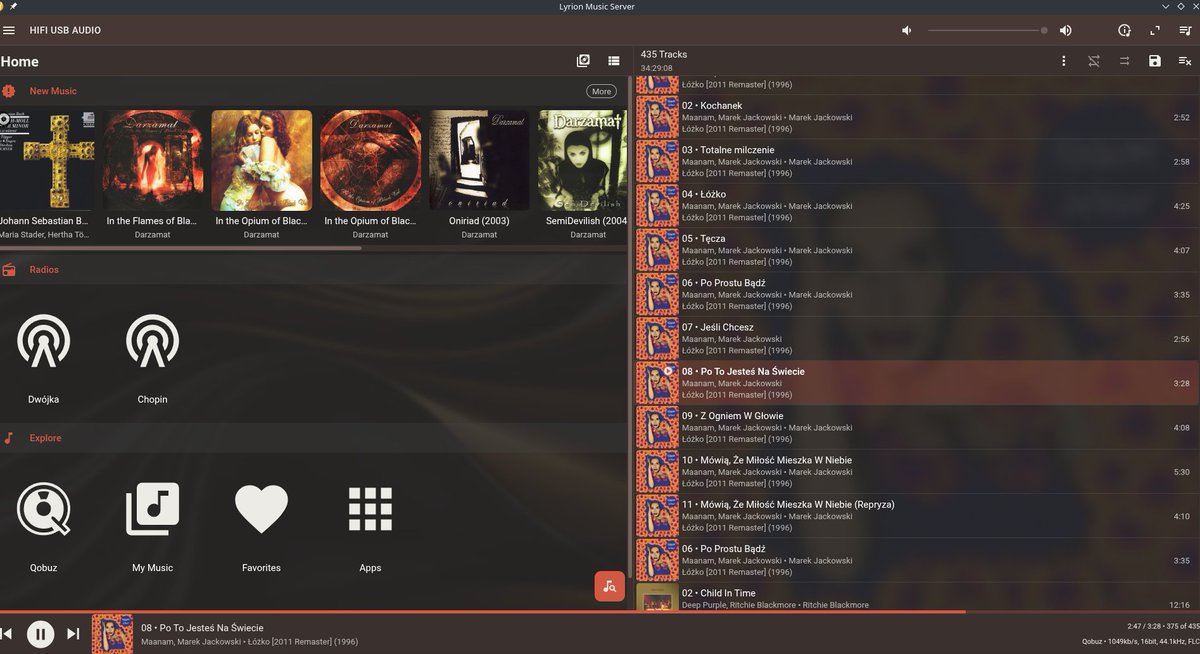Play queue track 02 Kochanek
1200x654 pixels.
918,117
